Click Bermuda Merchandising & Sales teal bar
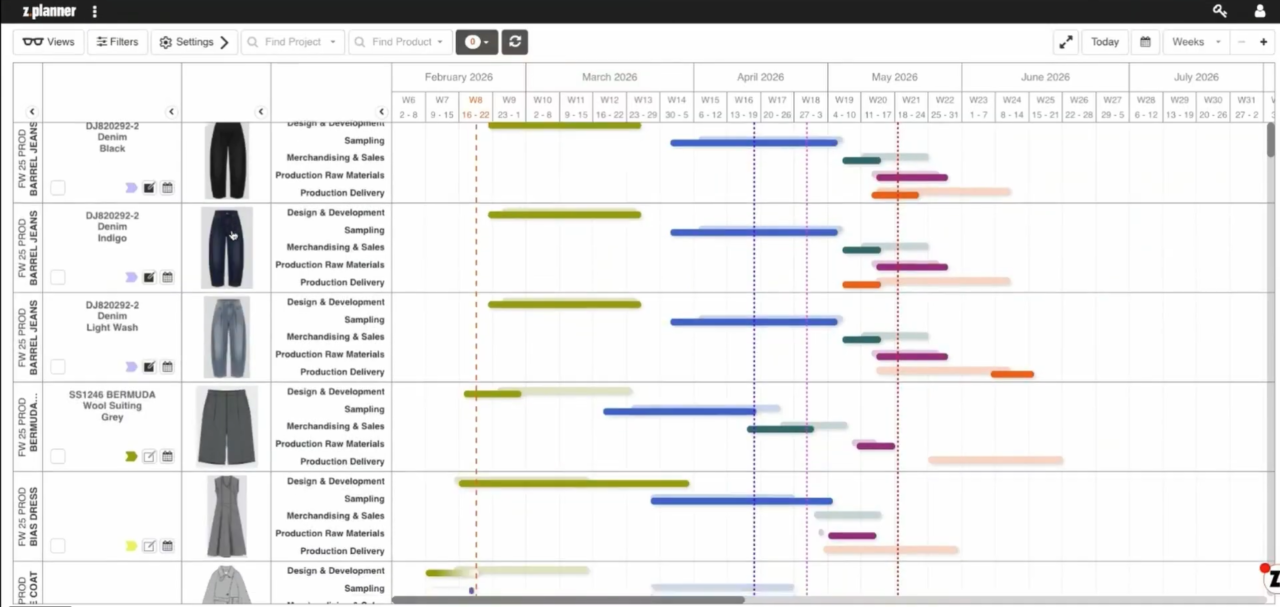 (780, 429)
